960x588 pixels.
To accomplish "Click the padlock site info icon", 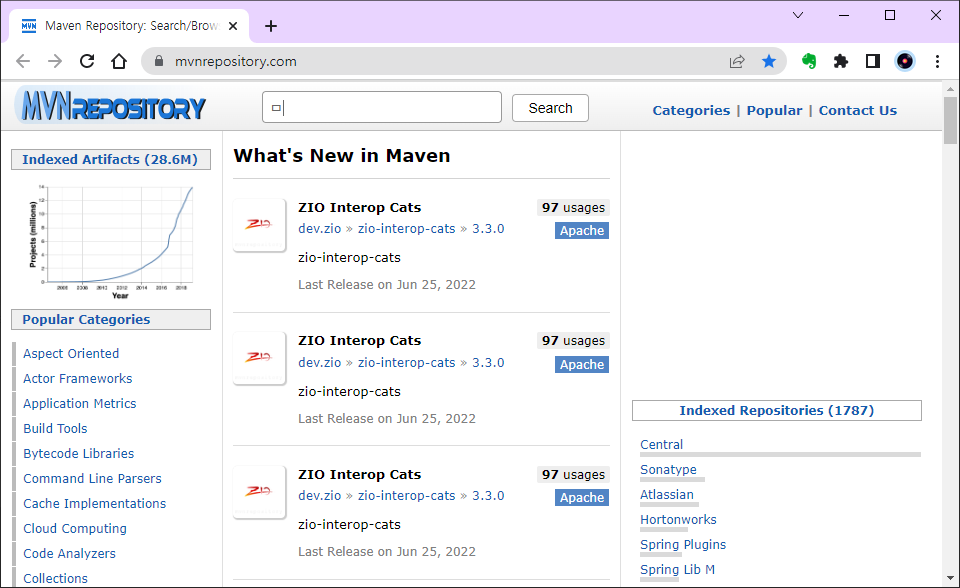I will 159,61.
